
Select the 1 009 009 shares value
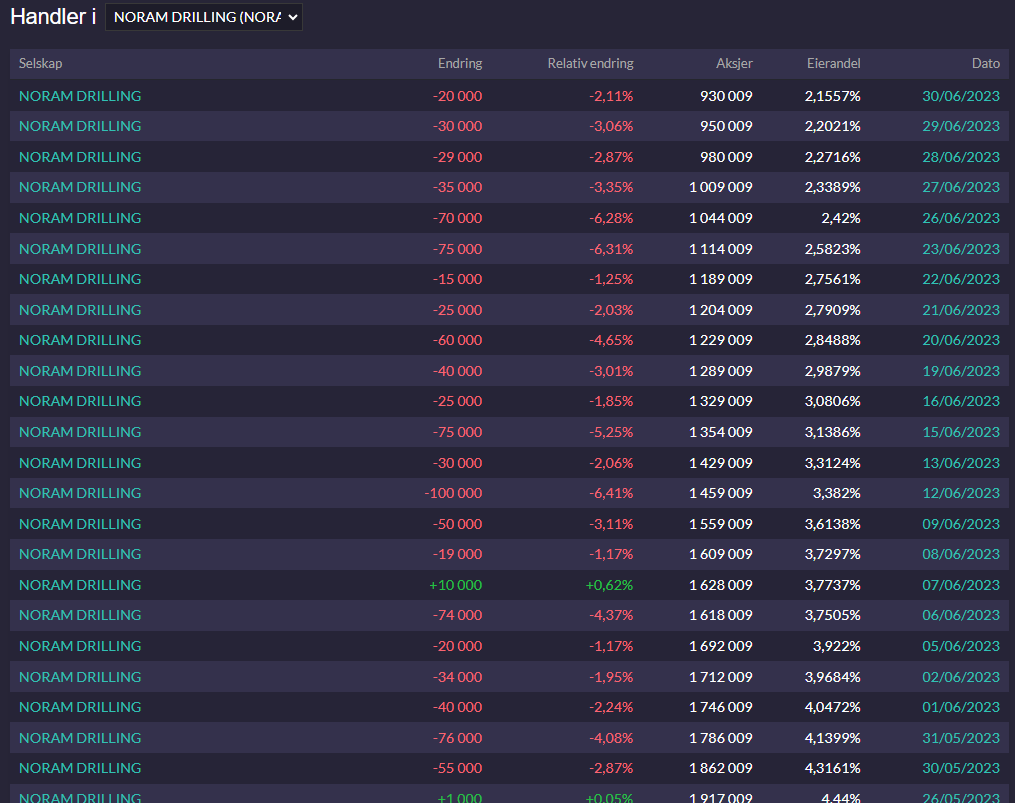[x=720, y=187]
